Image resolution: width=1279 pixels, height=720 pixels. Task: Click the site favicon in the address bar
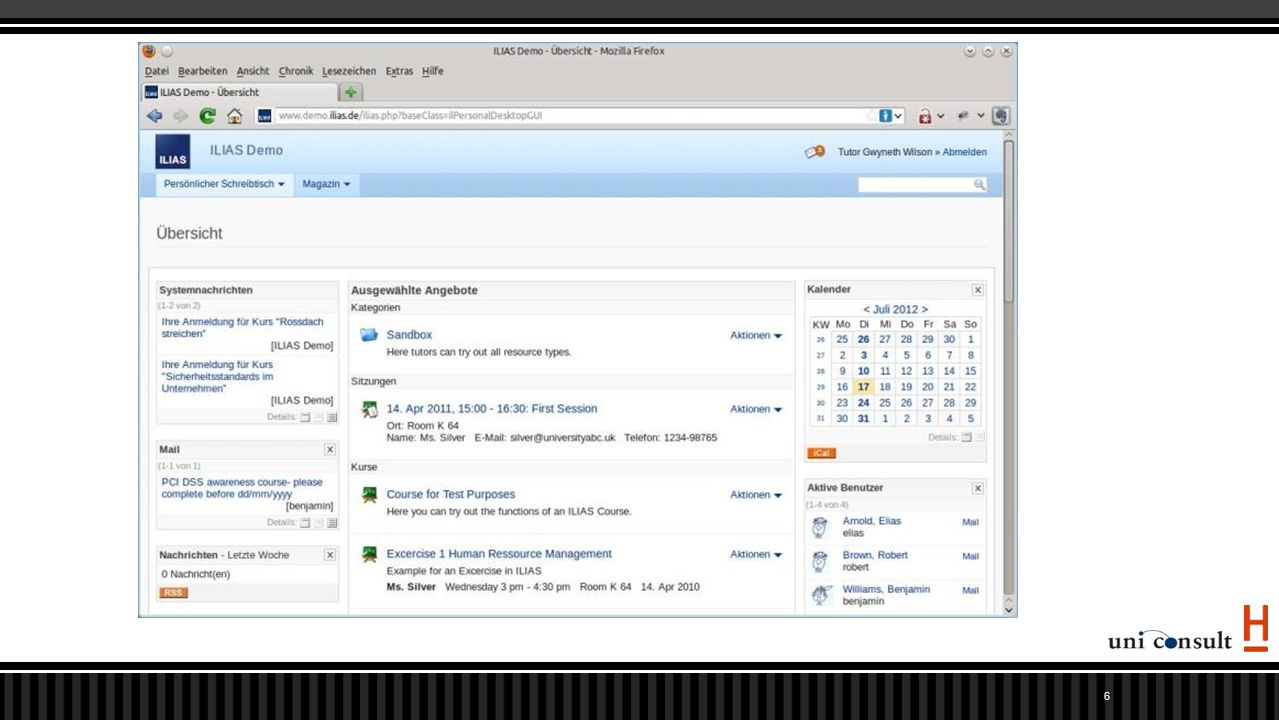(265, 116)
